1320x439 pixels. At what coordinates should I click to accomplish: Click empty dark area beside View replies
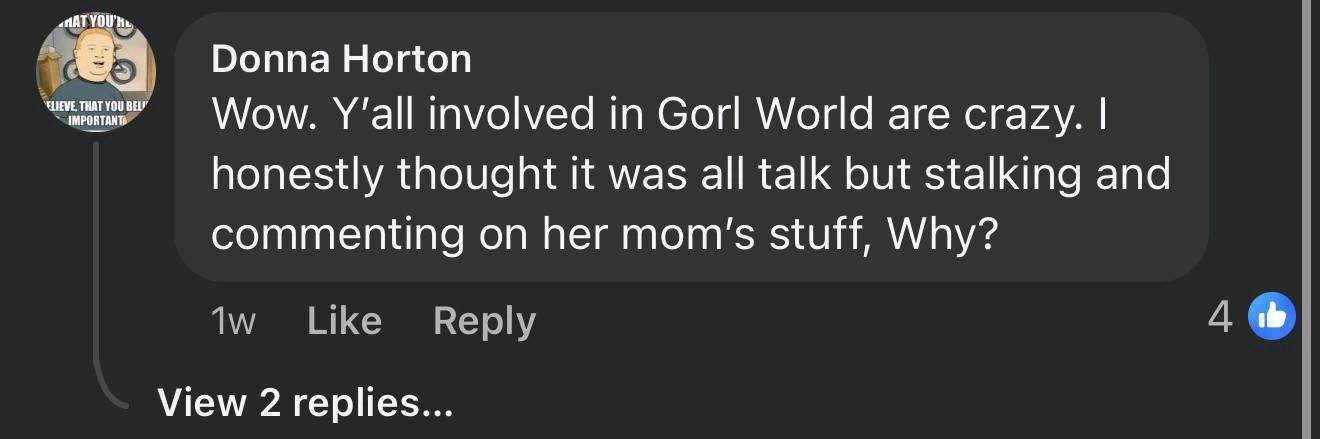pos(800,402)
